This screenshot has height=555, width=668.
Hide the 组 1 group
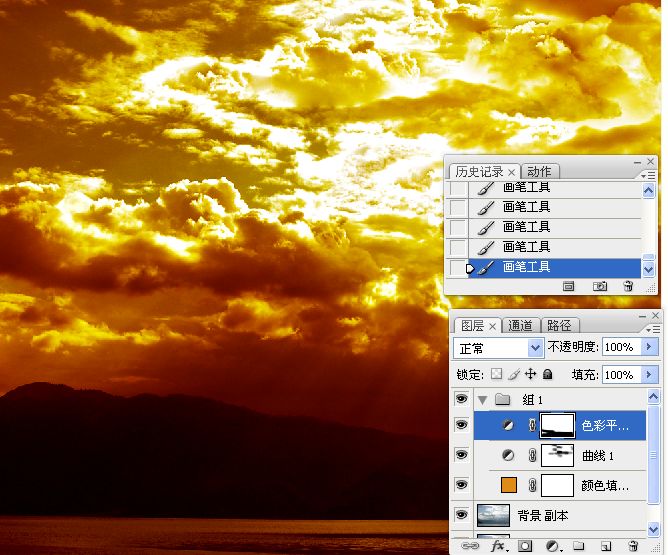click(461, 399)
